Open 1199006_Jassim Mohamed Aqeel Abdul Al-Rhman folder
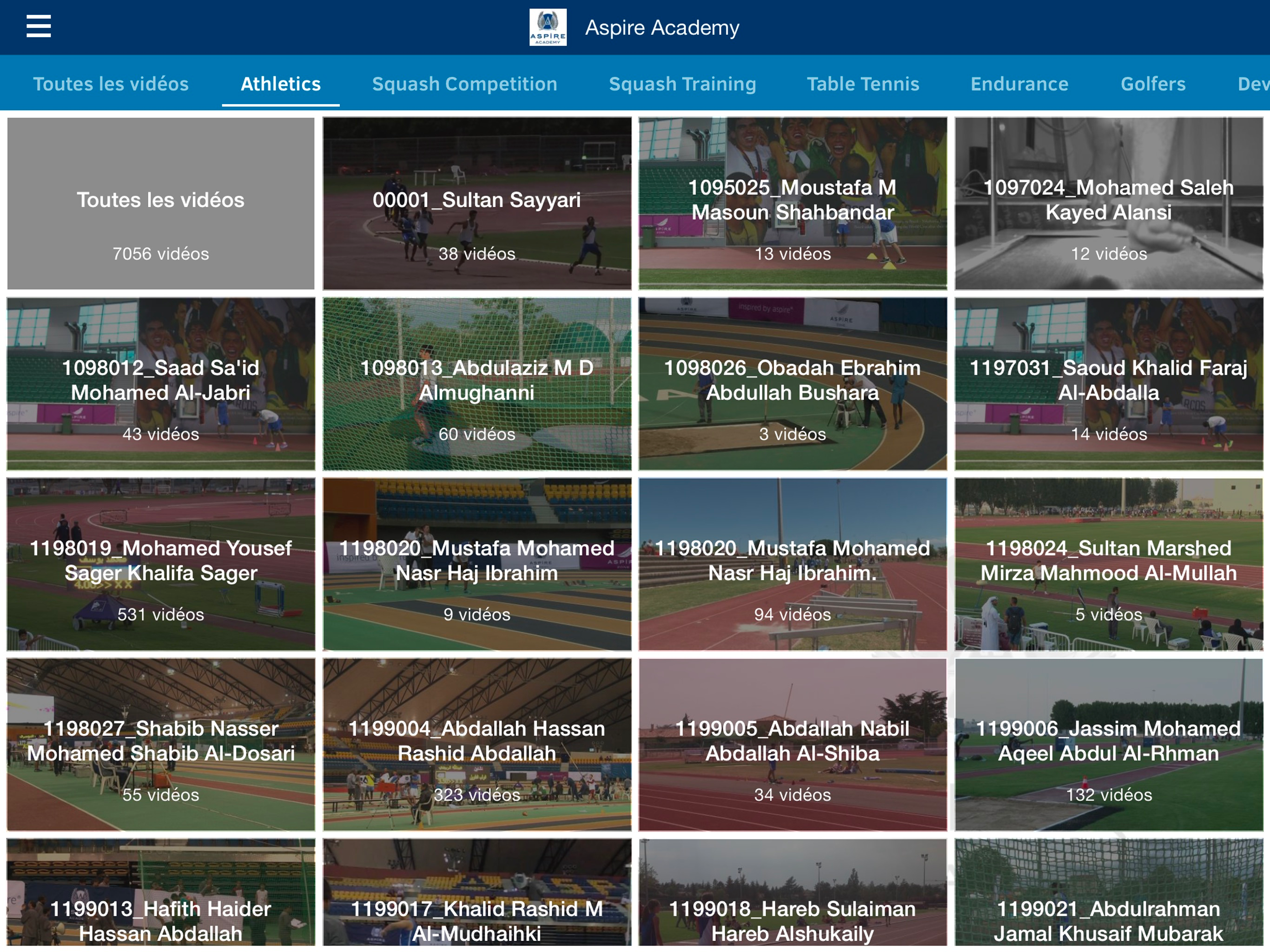1270x952 pixels. (x=1109, y=744)
